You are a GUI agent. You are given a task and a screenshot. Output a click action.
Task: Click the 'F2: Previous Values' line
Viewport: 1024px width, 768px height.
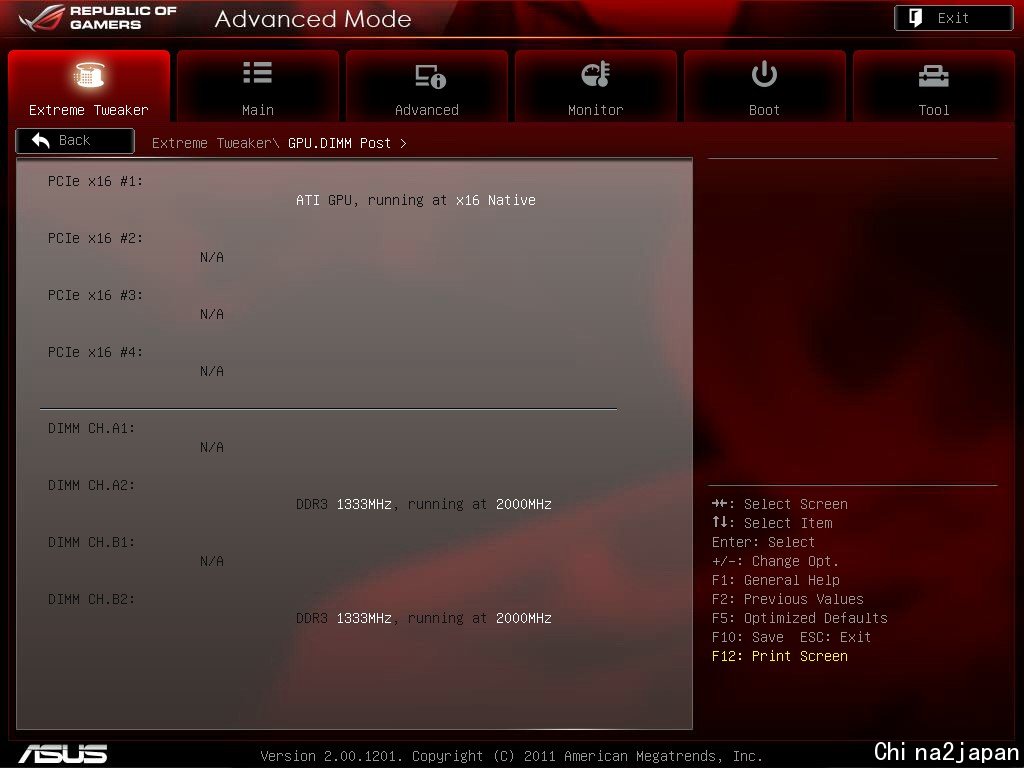[x=788, y=599]
